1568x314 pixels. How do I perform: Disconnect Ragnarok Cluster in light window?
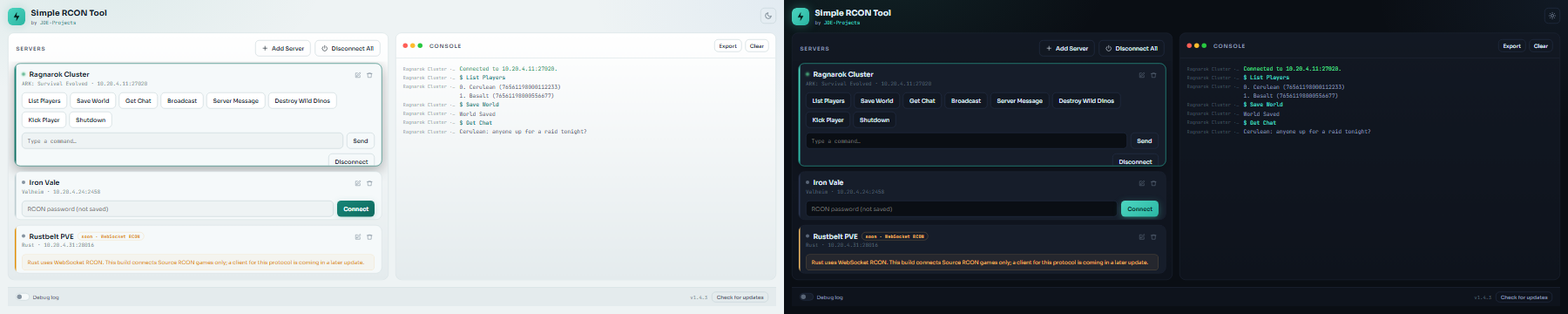click(351, 160)
